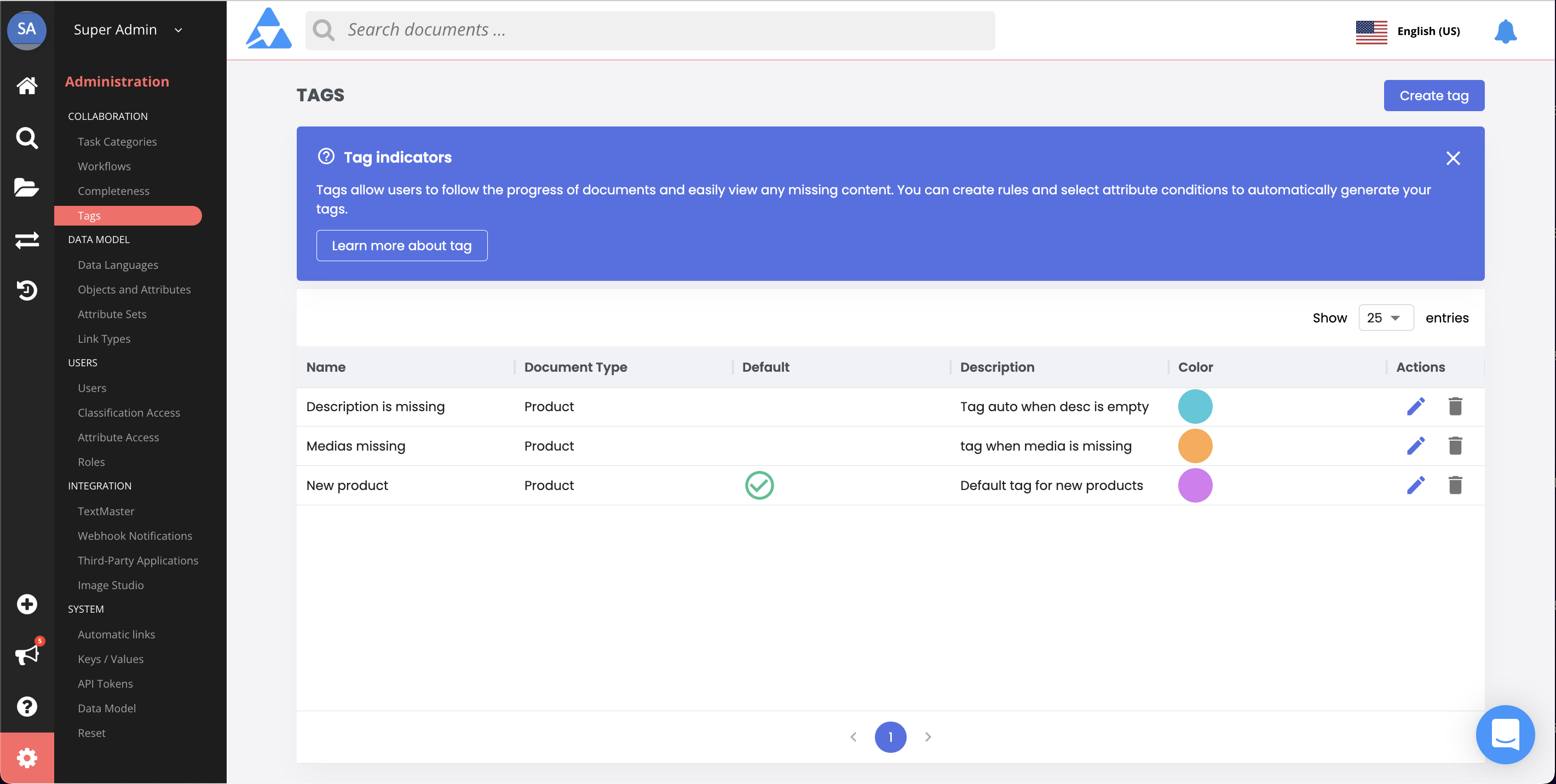Image resolution: width=1556 pixels, height=784 pixels.
Task: Sort by the Name column header
Action: 326,367
